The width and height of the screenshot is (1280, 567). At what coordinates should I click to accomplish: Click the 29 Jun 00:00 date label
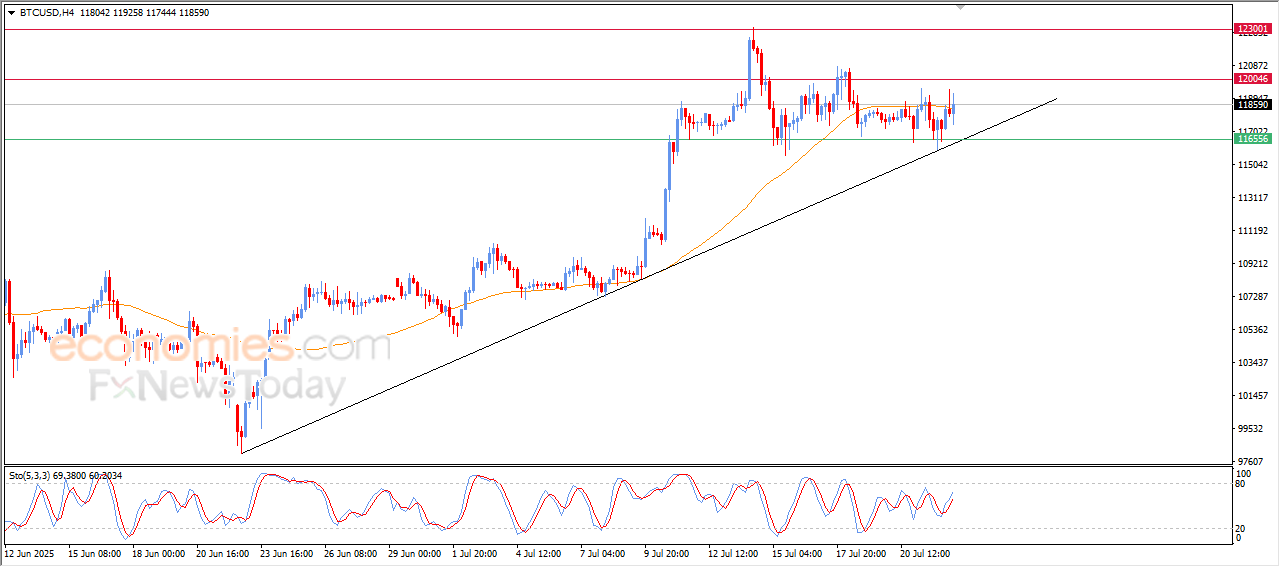pyautogui.click(x=415, y=552)
